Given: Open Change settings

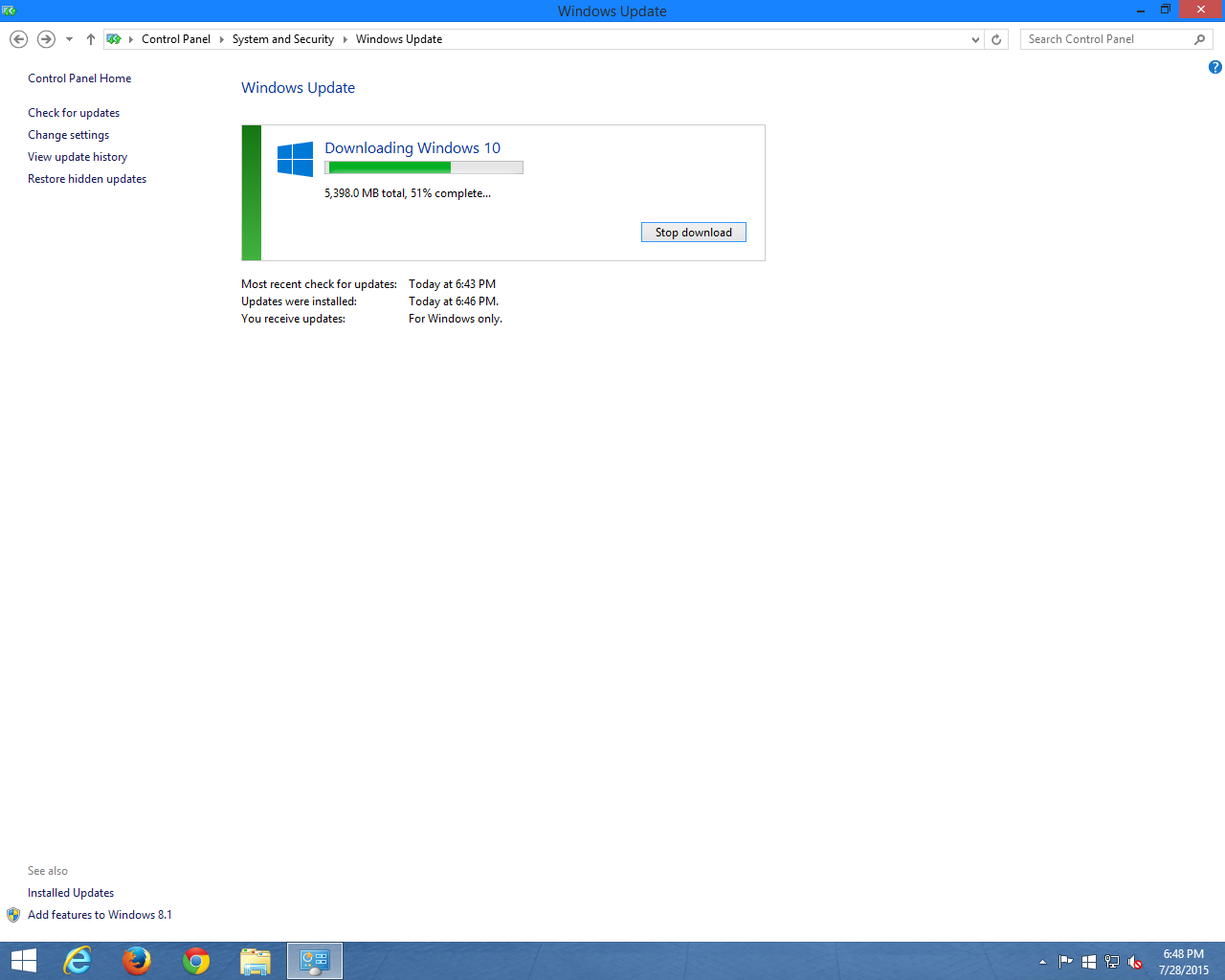Looking at the screenshot, I should point(68,135).
